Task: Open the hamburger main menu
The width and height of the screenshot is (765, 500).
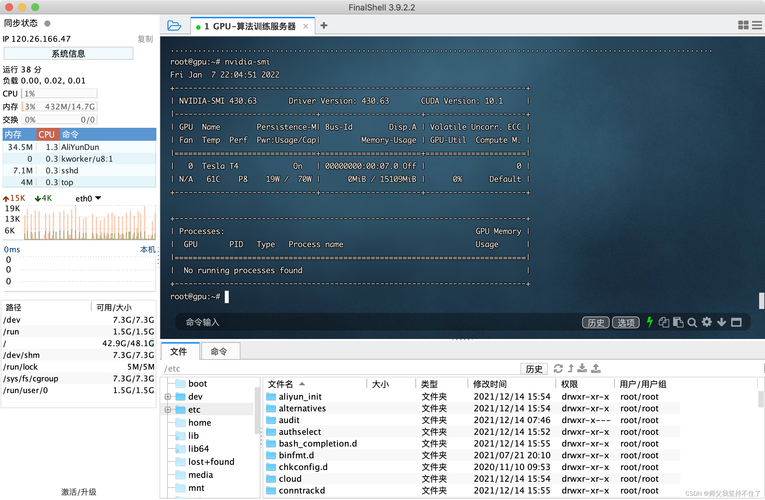Action: click(757, 25)
